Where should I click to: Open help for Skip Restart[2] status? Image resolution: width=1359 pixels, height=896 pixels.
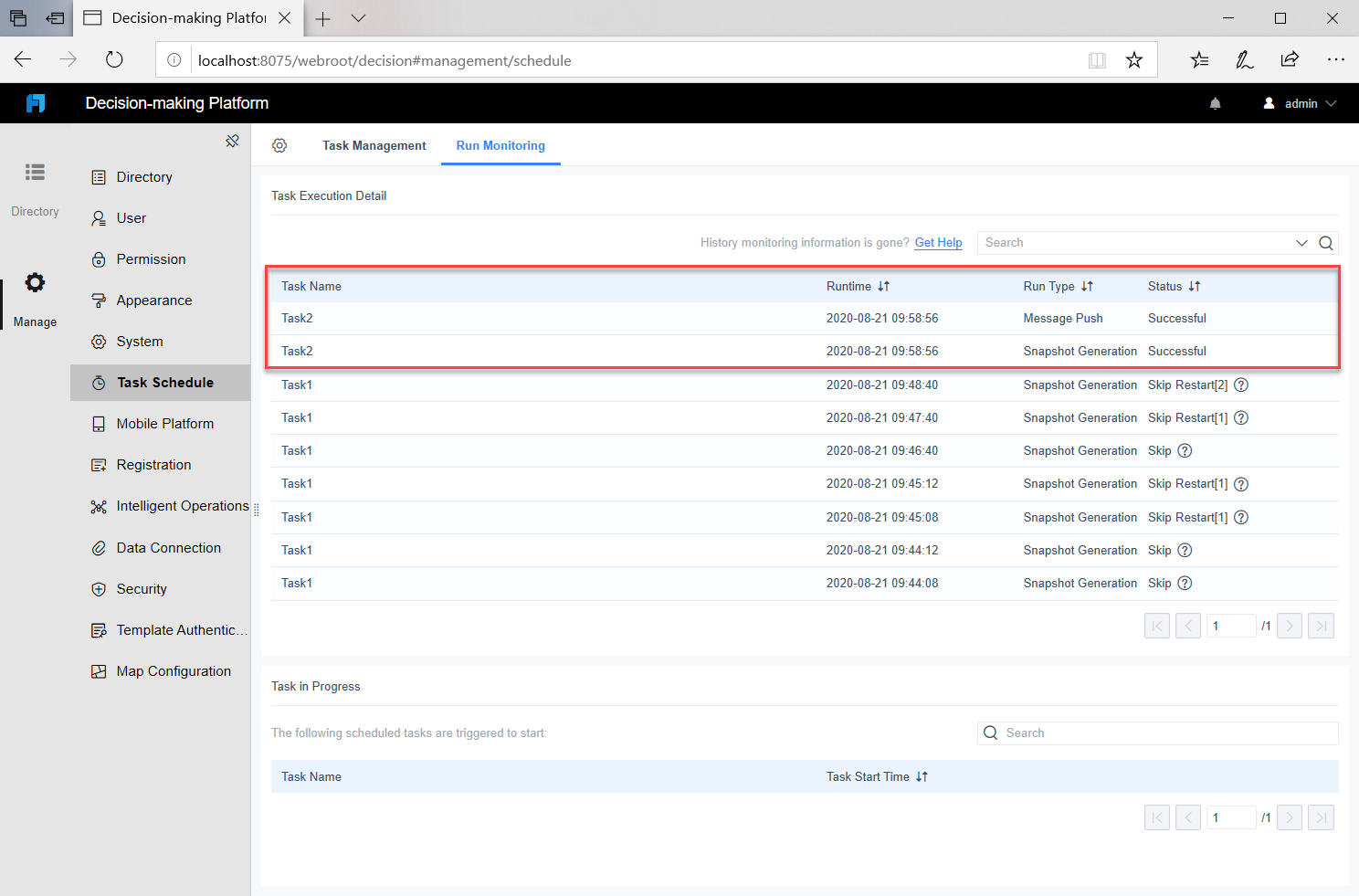[1240, 385]
